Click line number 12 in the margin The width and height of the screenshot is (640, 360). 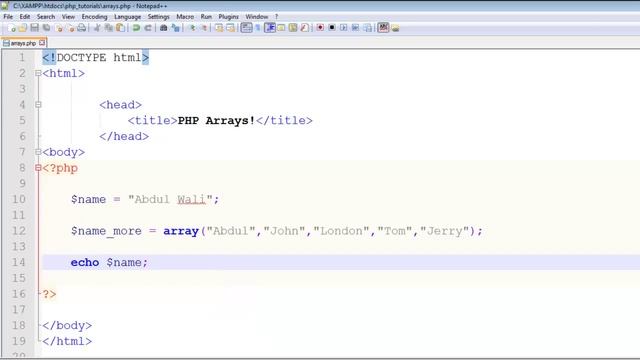coord(19,231)
